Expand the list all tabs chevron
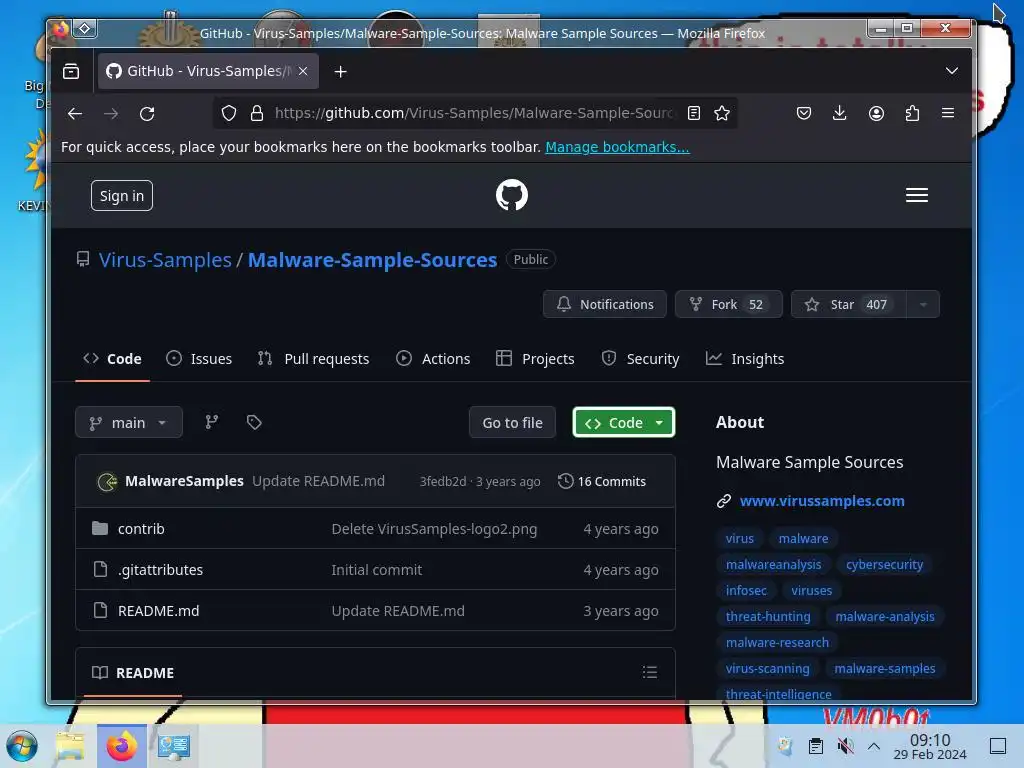This screenshot has width=1024, height=768. [x=952, y=71]
